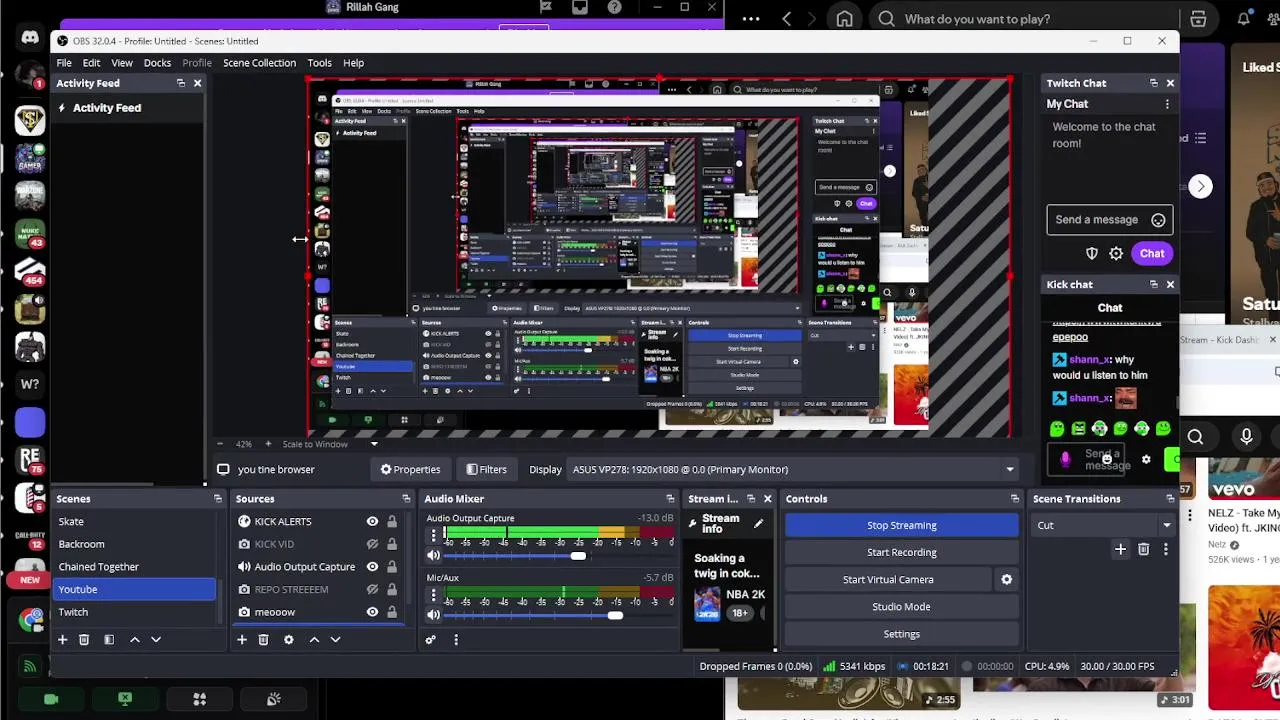Adjust the Mic/Aux volume slider
This screenshot has width=1280, height=720.
point(614,615)
